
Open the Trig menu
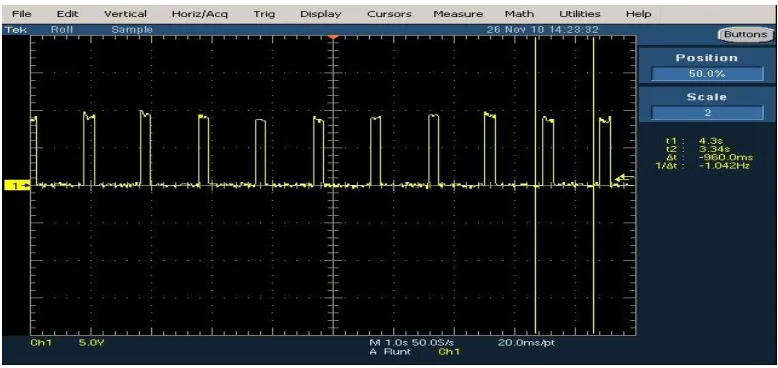pos(264,14)
